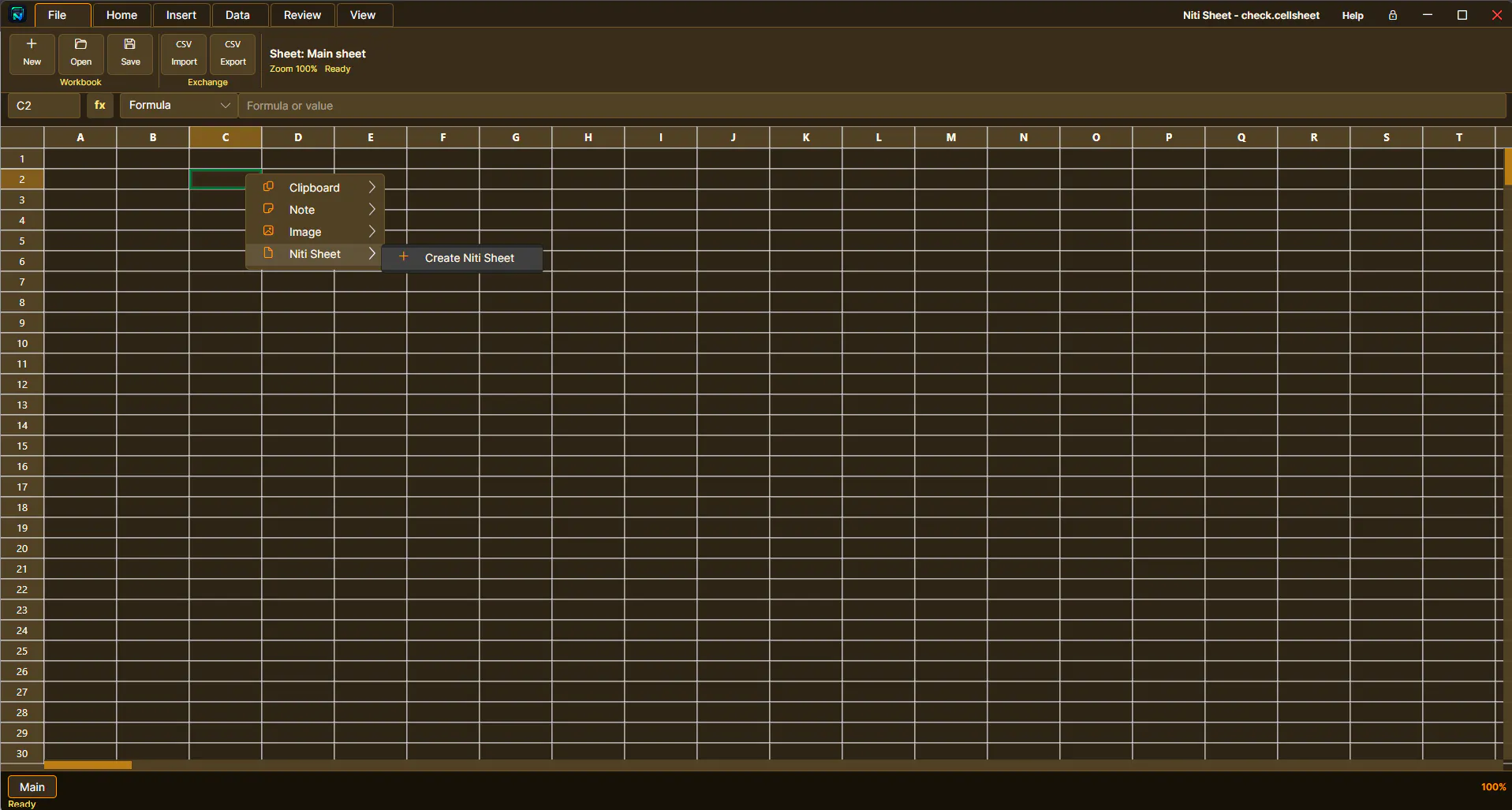The width and height of the screenshot is (1512, 810).
Task: Click the horizontal scrollbar thumb
Action: coord(88,765)
